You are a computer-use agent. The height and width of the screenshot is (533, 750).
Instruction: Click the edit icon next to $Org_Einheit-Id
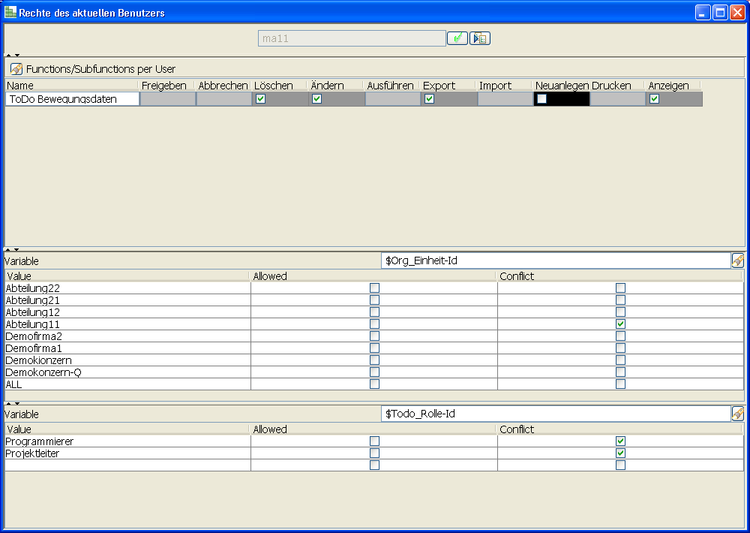[738, 260]
